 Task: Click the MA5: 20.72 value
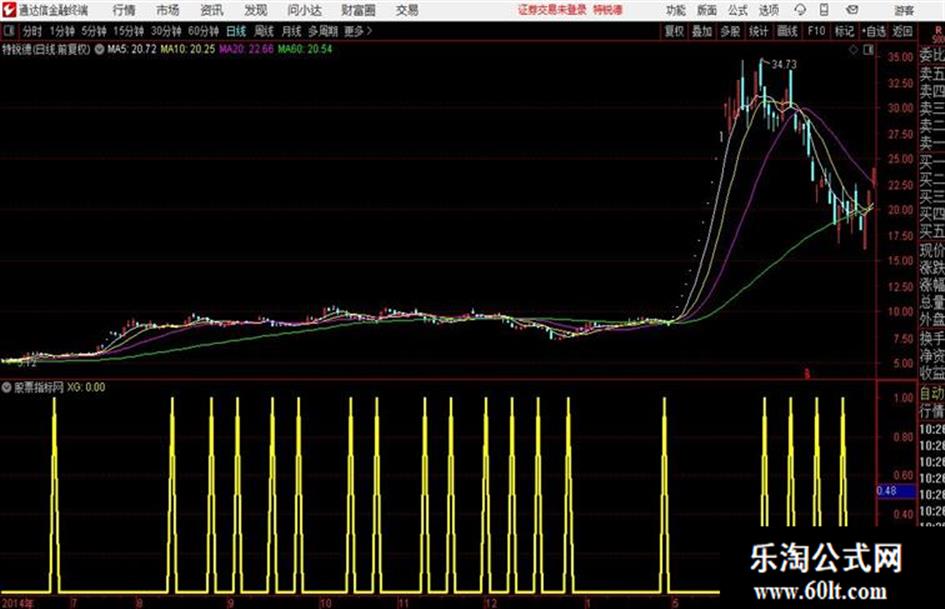click(x=131, y=49)
